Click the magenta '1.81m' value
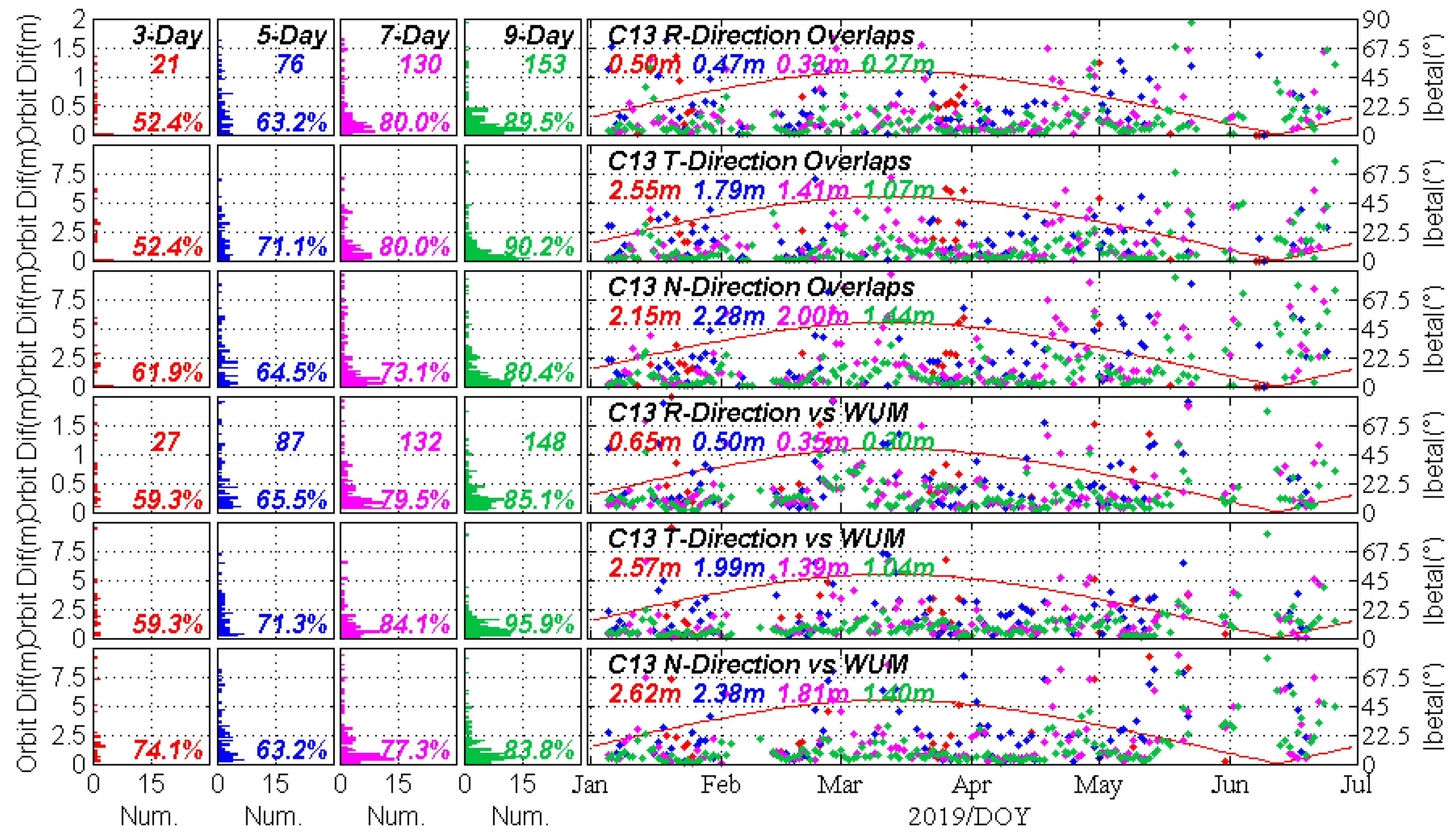 tap(813, 693)
